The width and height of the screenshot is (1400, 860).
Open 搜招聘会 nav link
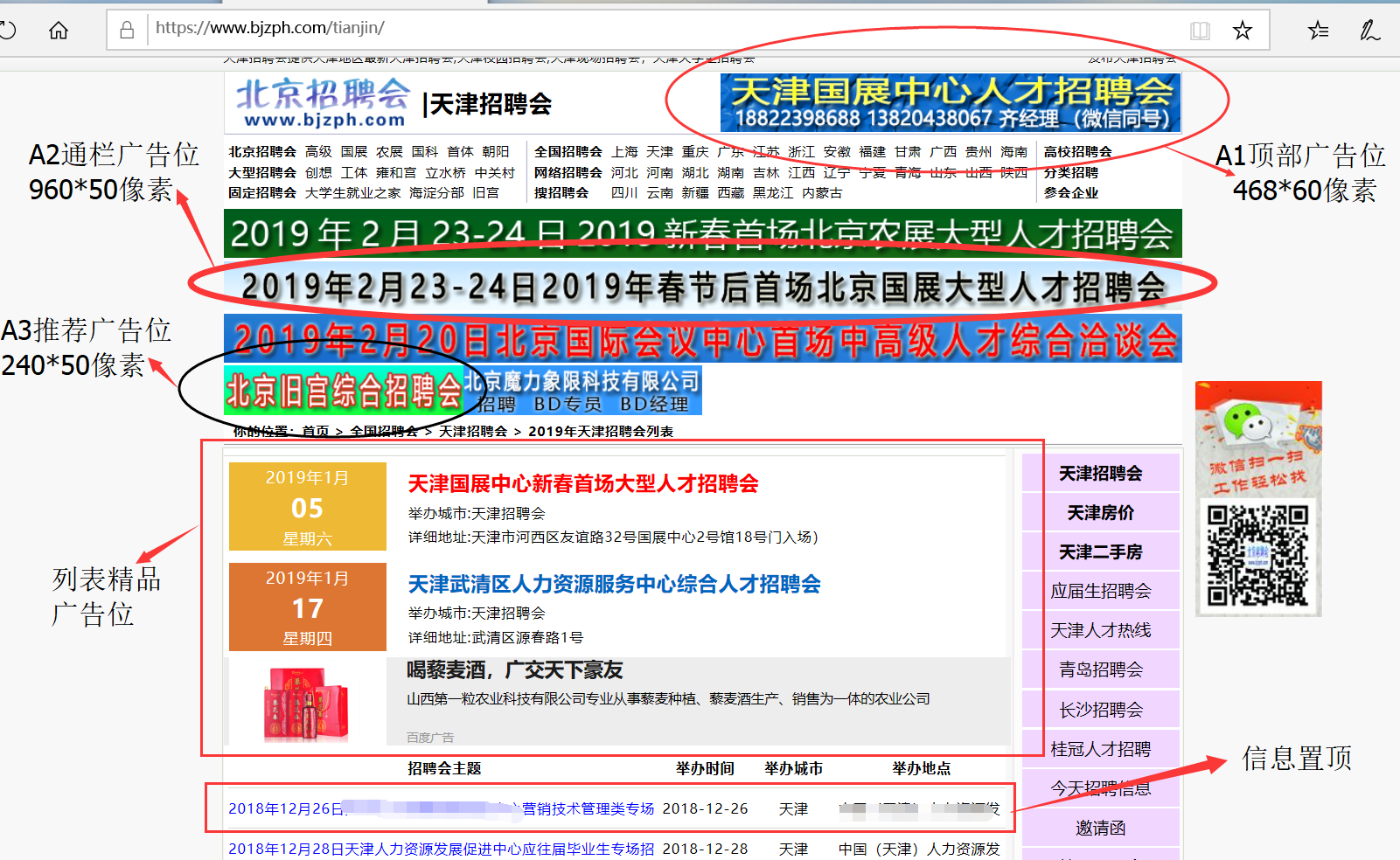pos(561,193)
